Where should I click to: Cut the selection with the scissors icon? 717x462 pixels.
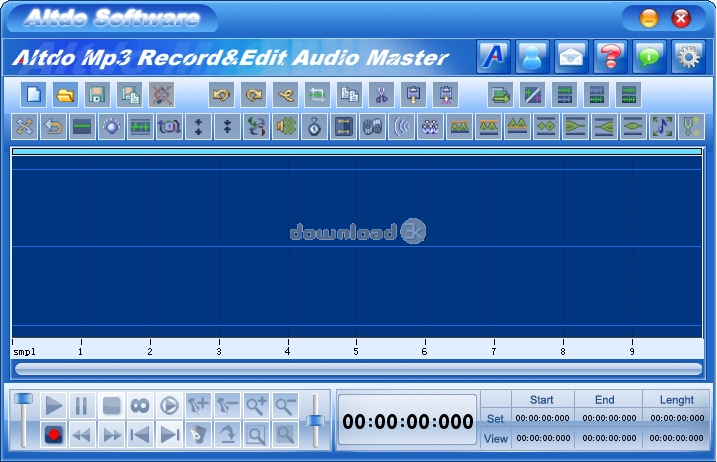pos(381,95)
